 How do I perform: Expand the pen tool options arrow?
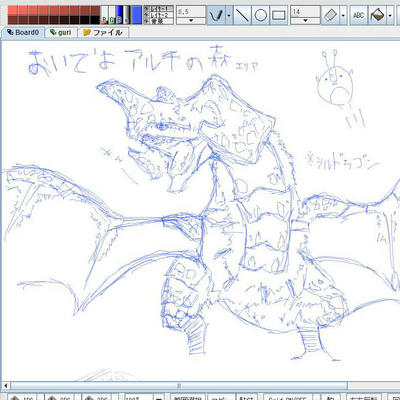pos(229,15)
